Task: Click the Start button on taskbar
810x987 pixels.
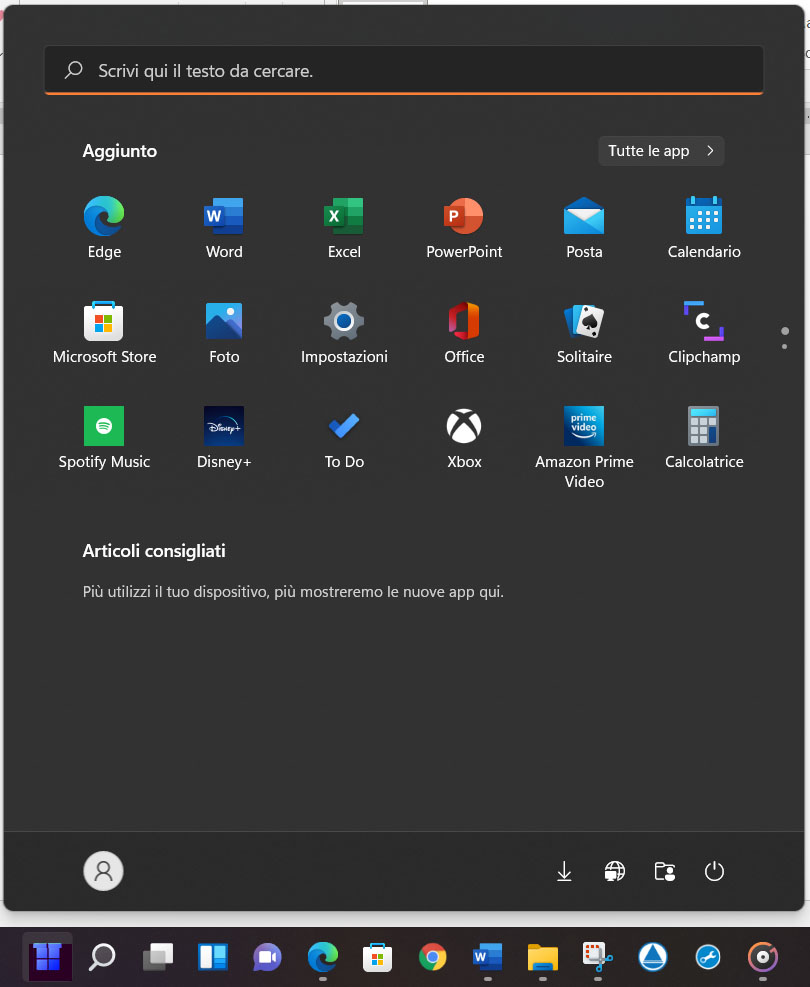Action: [x=48, y=957]
